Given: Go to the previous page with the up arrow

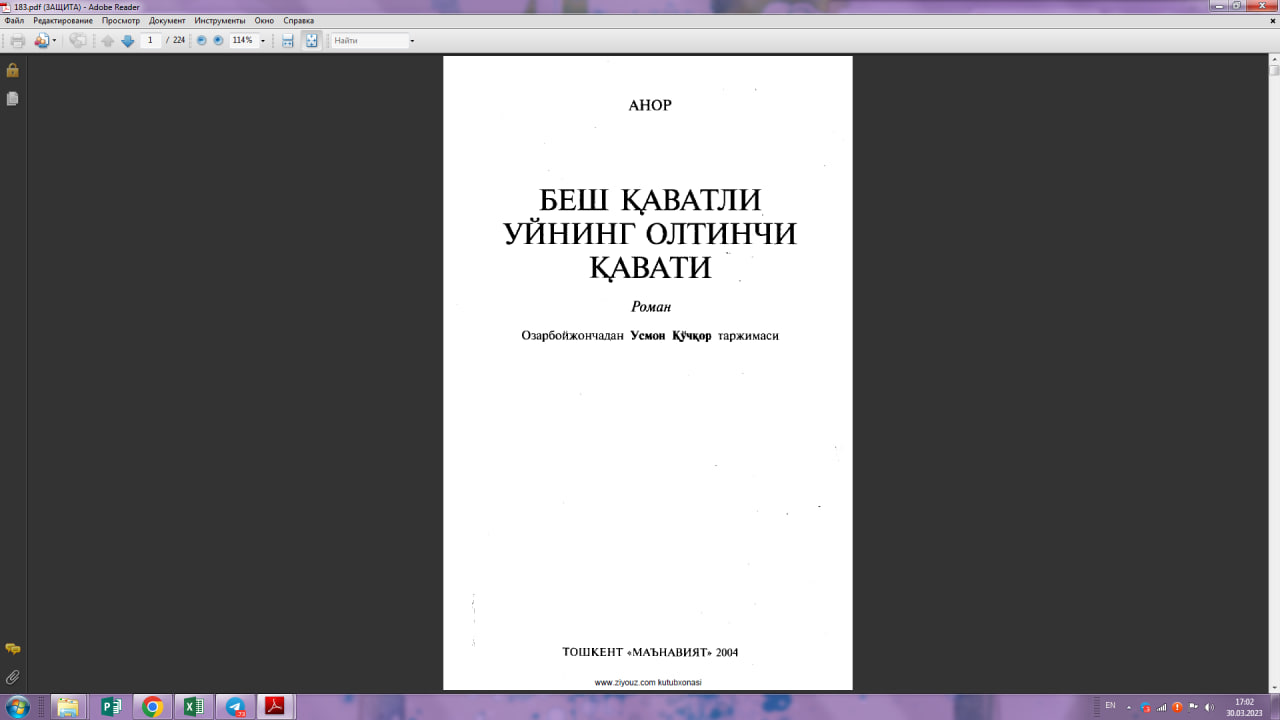Looking at the screenshot, I should pyautogui.click(x=107, y=40).
